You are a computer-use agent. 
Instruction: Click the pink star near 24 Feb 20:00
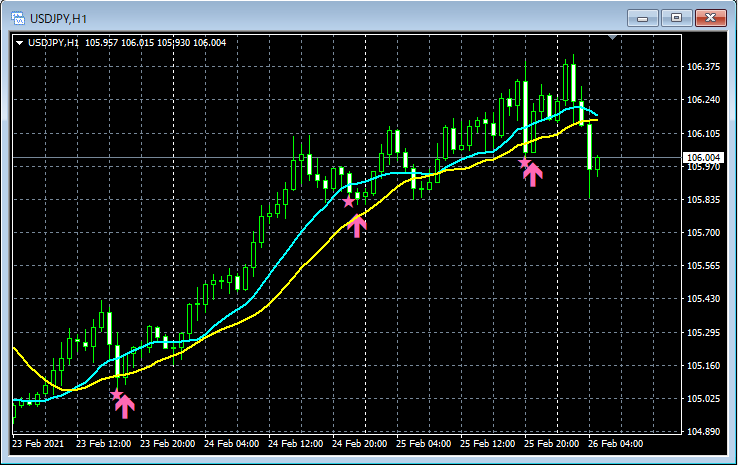(348, 202)
